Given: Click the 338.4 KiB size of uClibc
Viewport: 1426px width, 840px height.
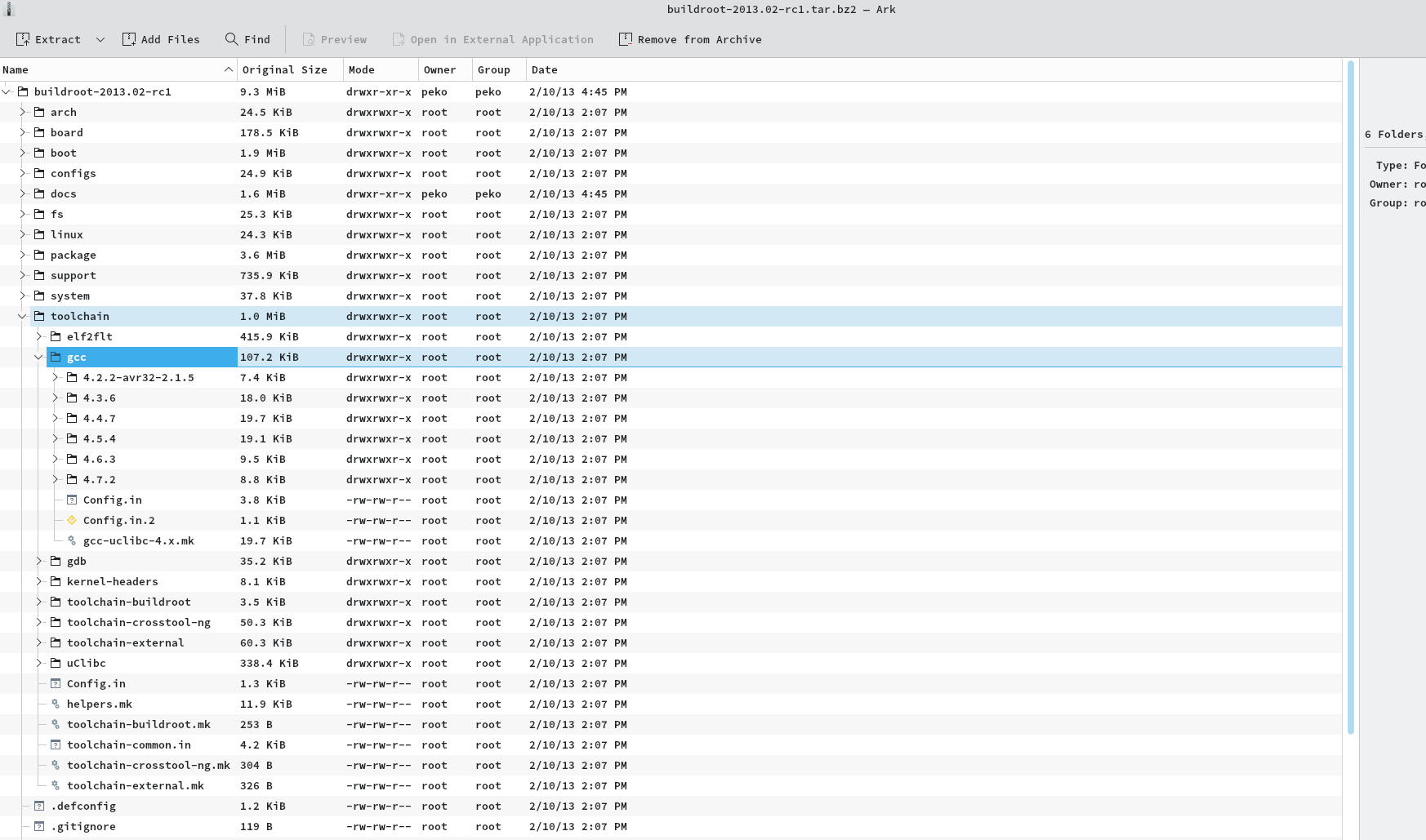Looking at the screenshot, I should point(270,663).
